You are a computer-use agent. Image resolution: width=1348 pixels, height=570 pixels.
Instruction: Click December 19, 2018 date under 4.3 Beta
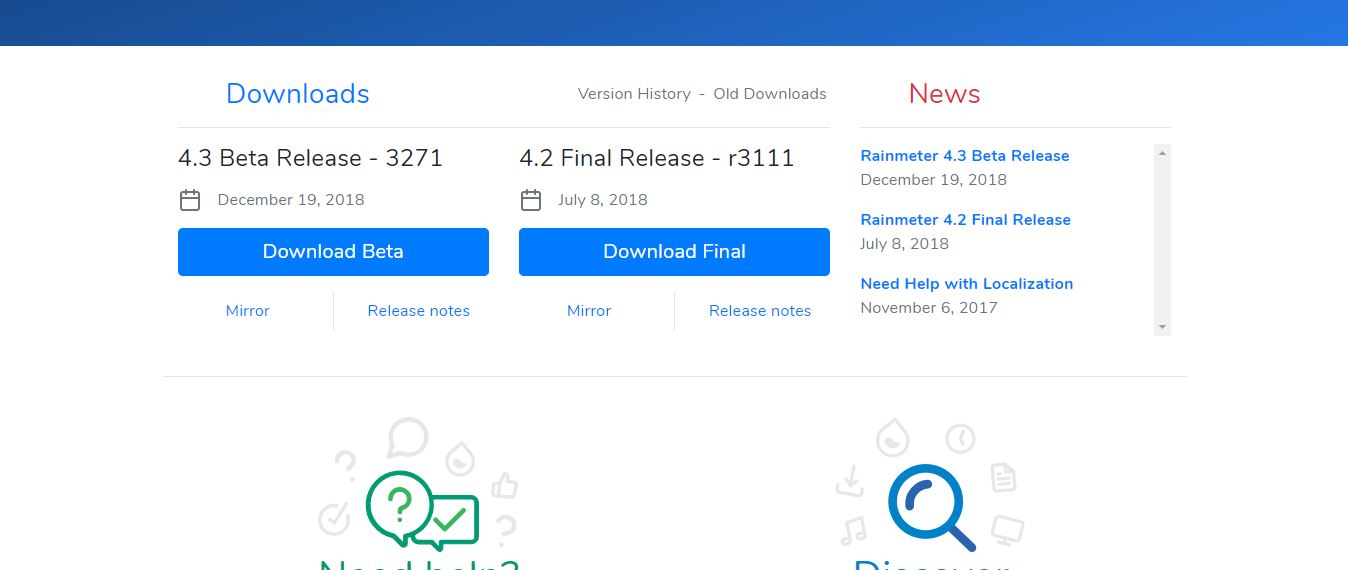(x=291, y=200)
